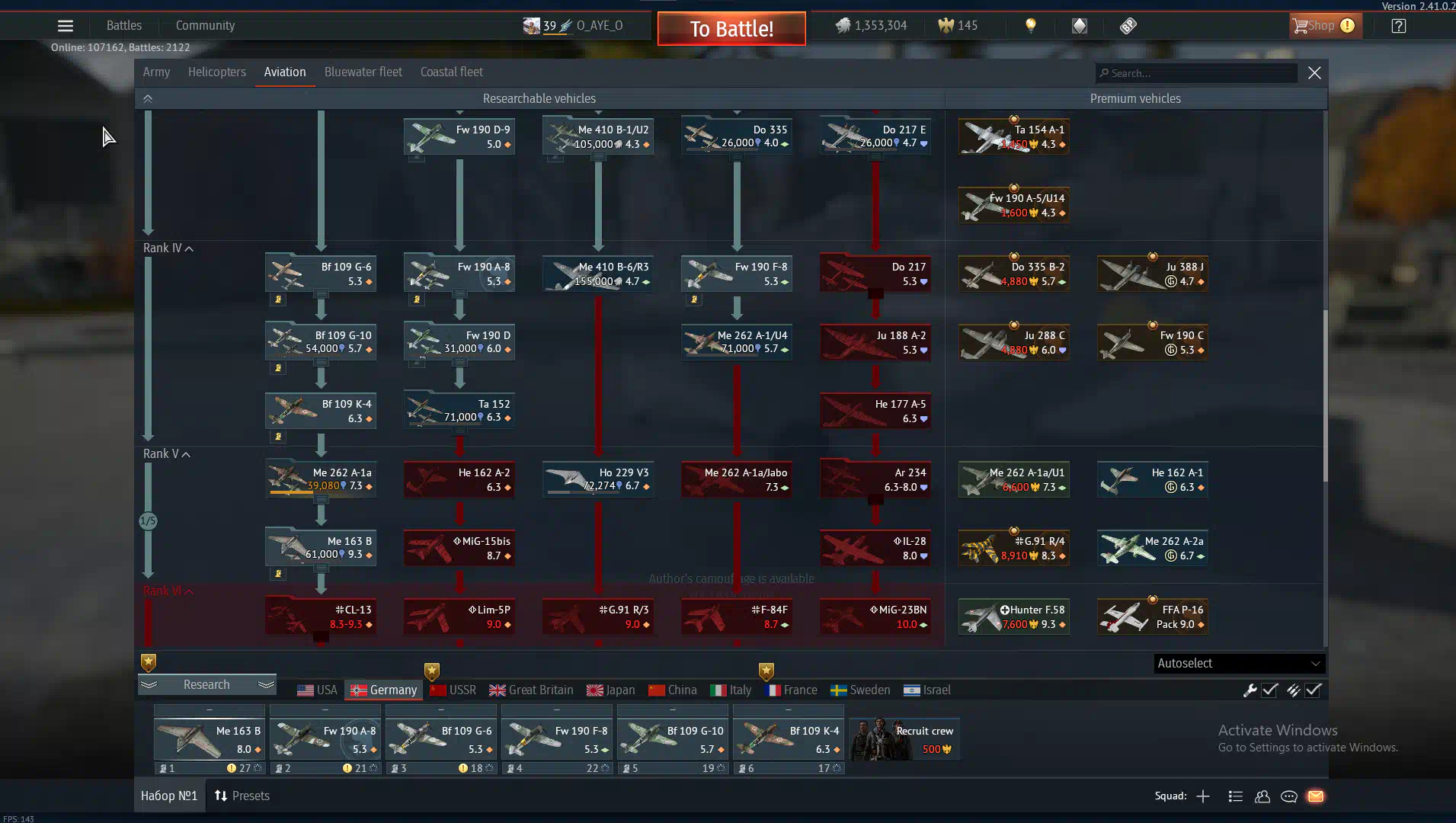1456x823 pixels.
Task: Open the Presets button
Action: (242, 796)
